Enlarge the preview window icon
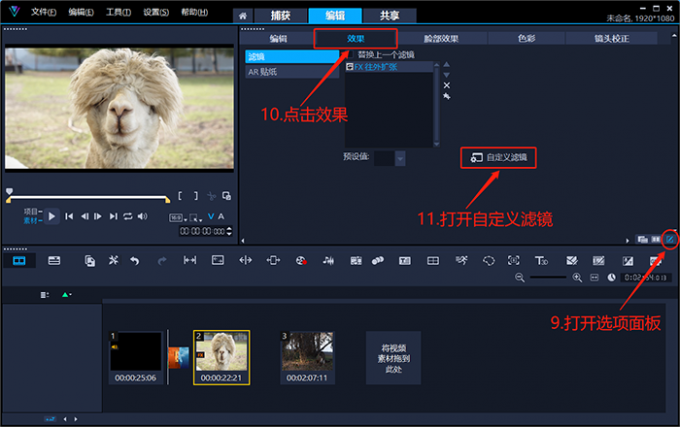Viewport: 680px width, 427px height. 226,196
